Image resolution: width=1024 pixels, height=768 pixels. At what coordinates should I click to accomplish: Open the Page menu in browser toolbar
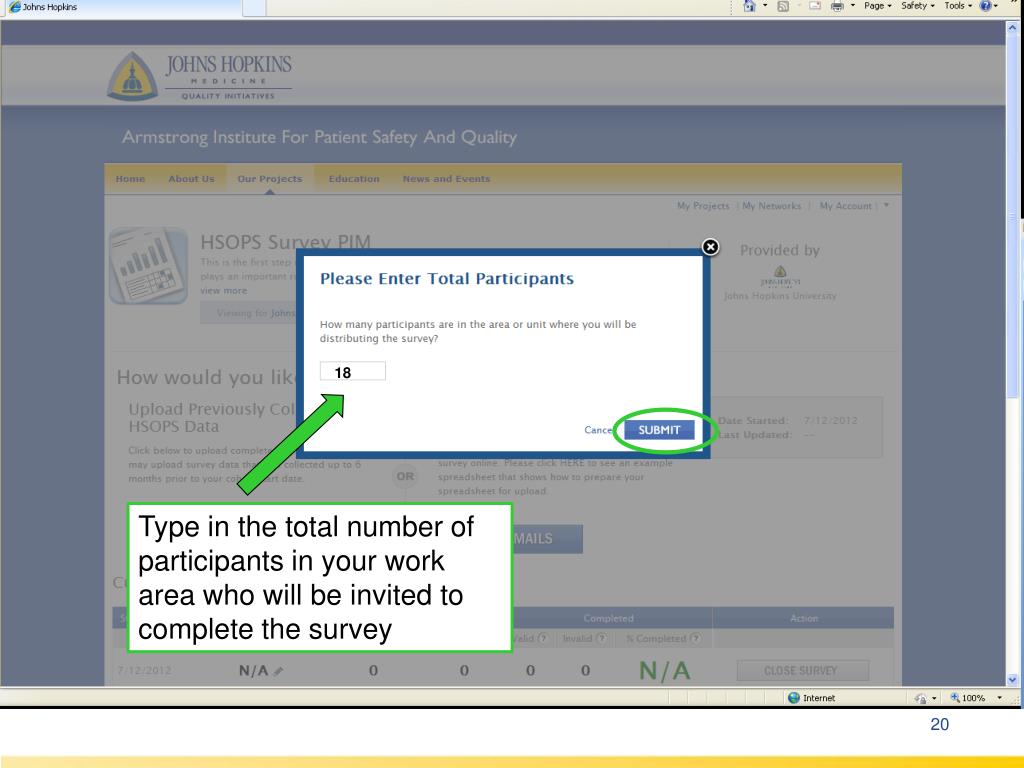[877, 6]
